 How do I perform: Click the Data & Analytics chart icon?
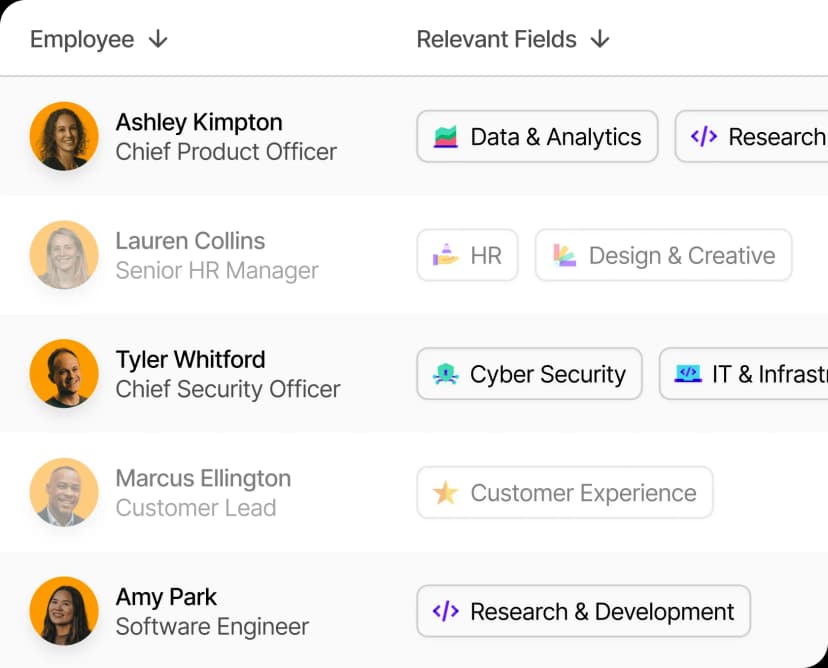click(445, 137)
